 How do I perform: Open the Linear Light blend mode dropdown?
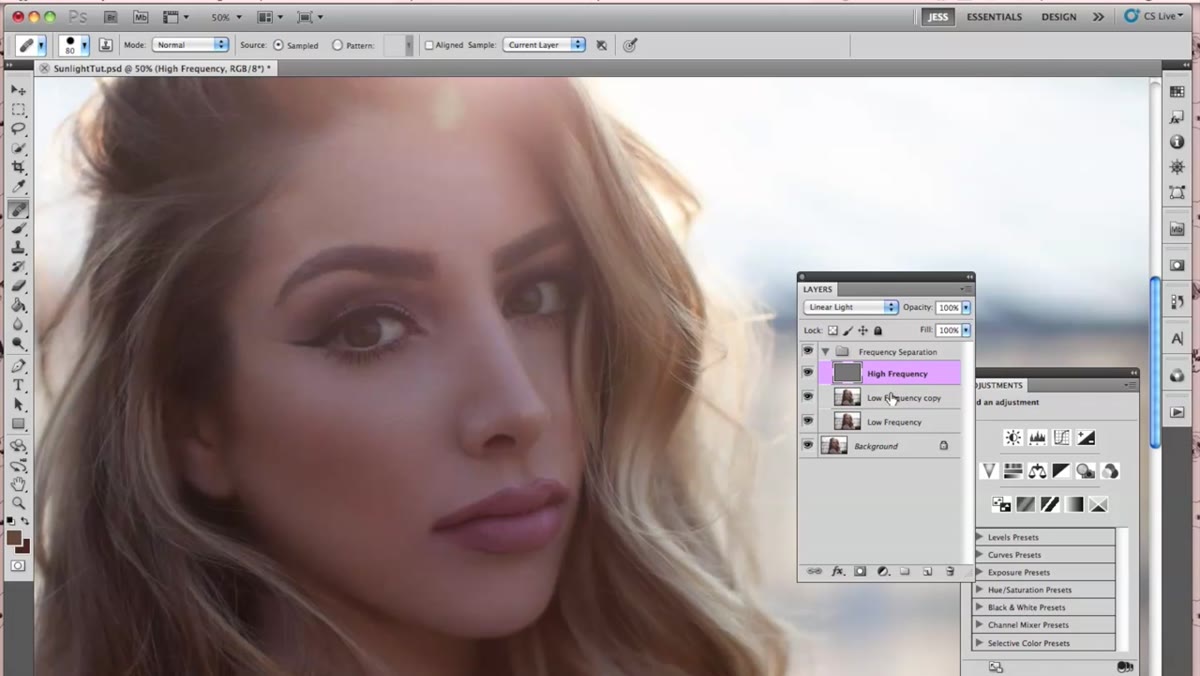click(x=850, y=307)
